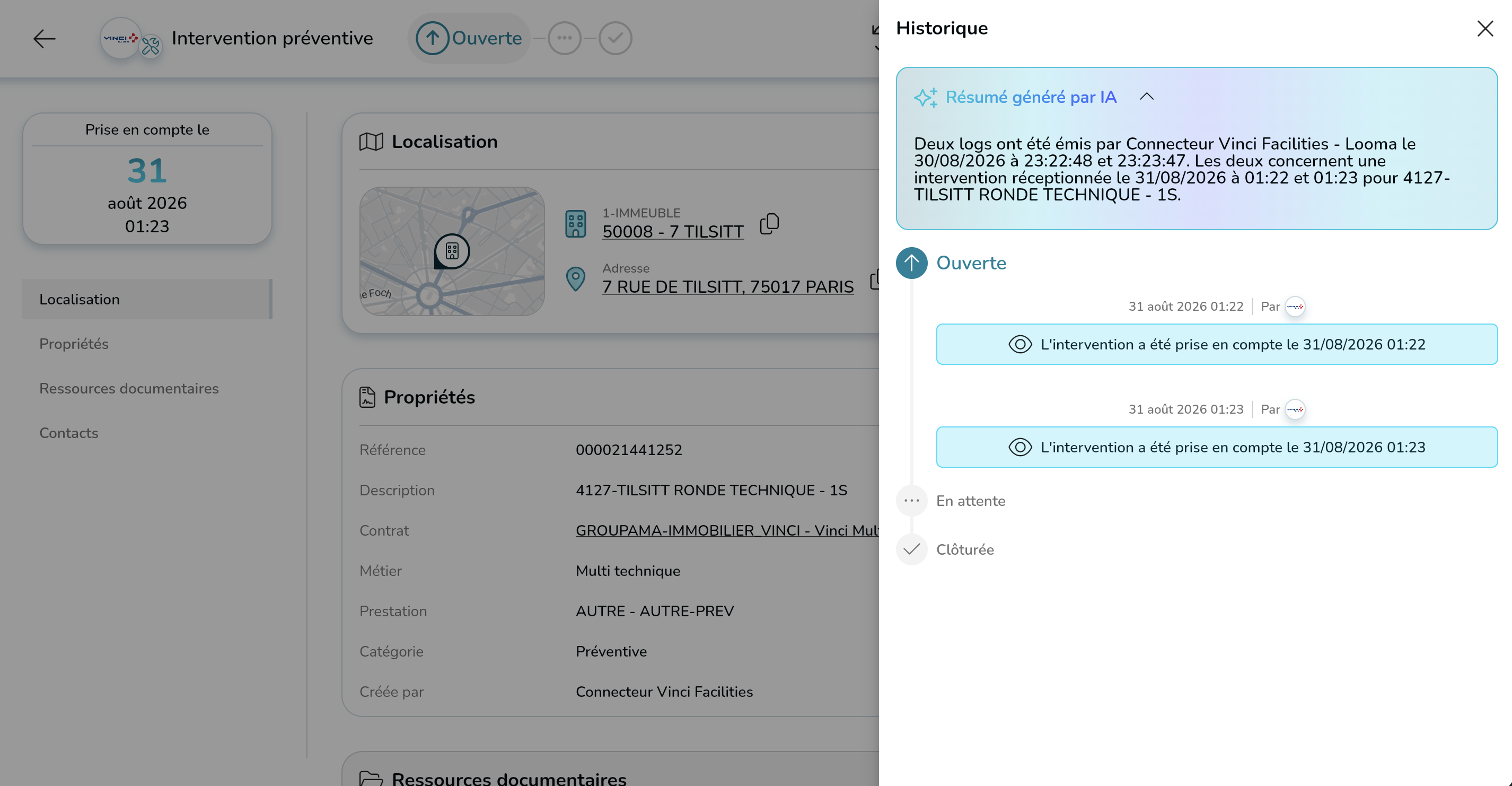Screen dimensions: 1512x786
Task: Click the 31 août 2026 01:23 timestamp
Action: 1185,409
